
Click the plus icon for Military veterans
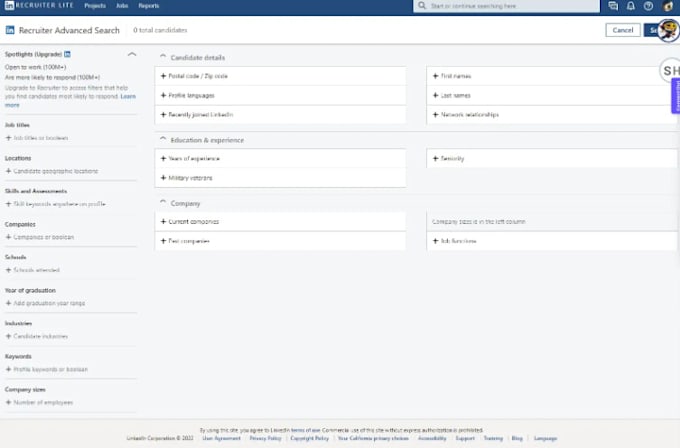click(x=163, y=178)
